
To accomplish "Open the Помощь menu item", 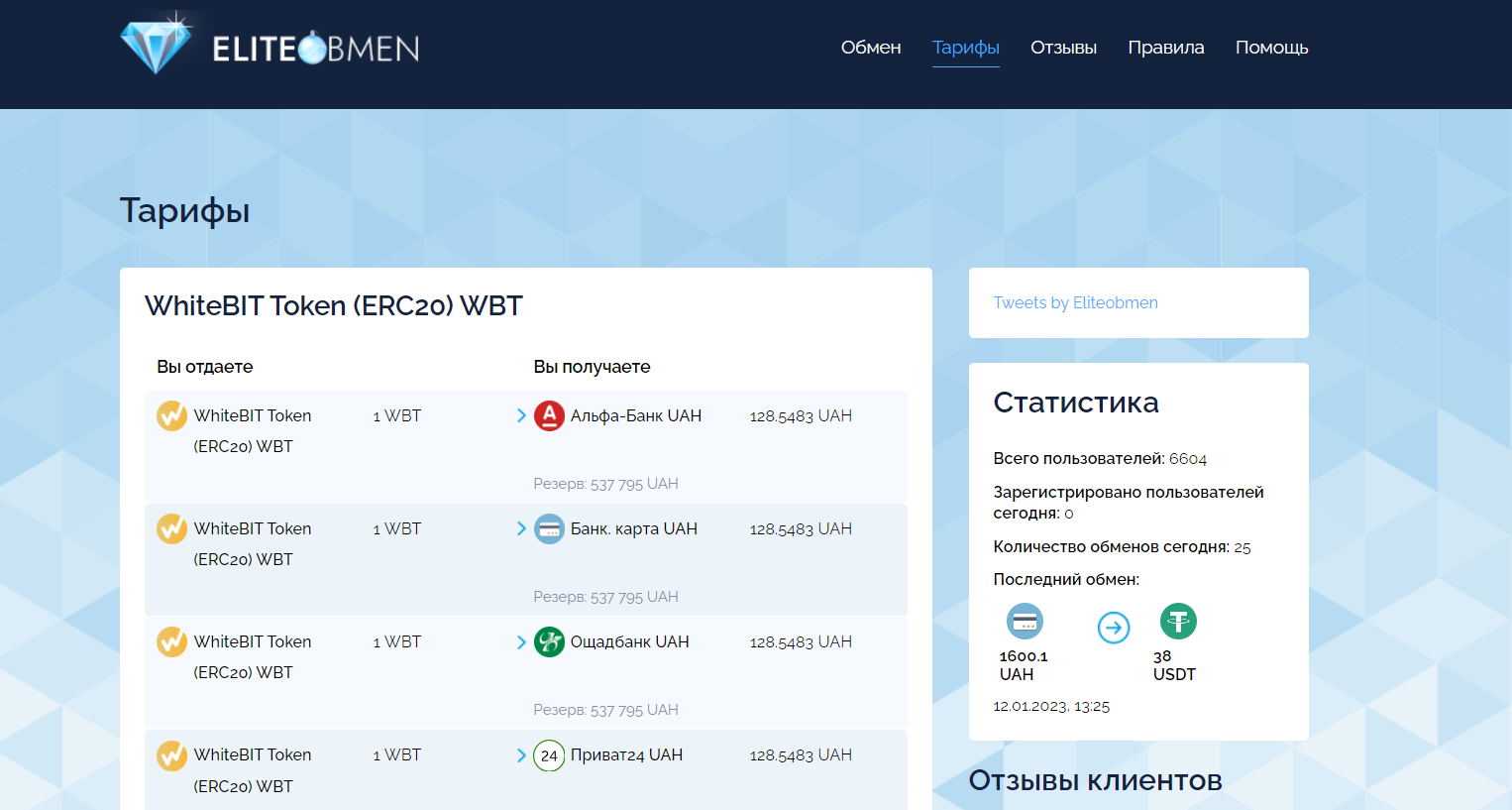I will pos(1272,48).
